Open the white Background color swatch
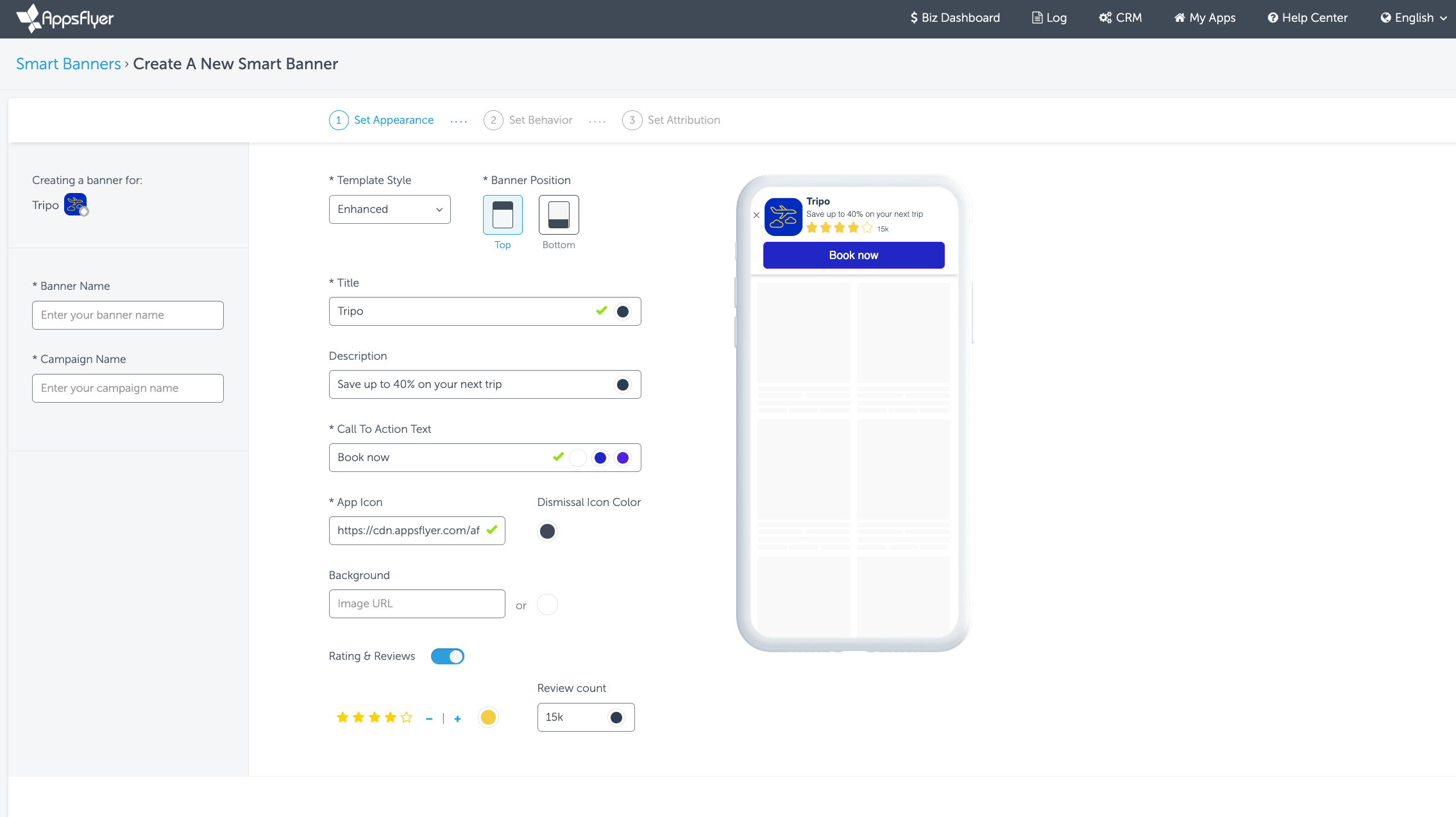 [547, 604]
